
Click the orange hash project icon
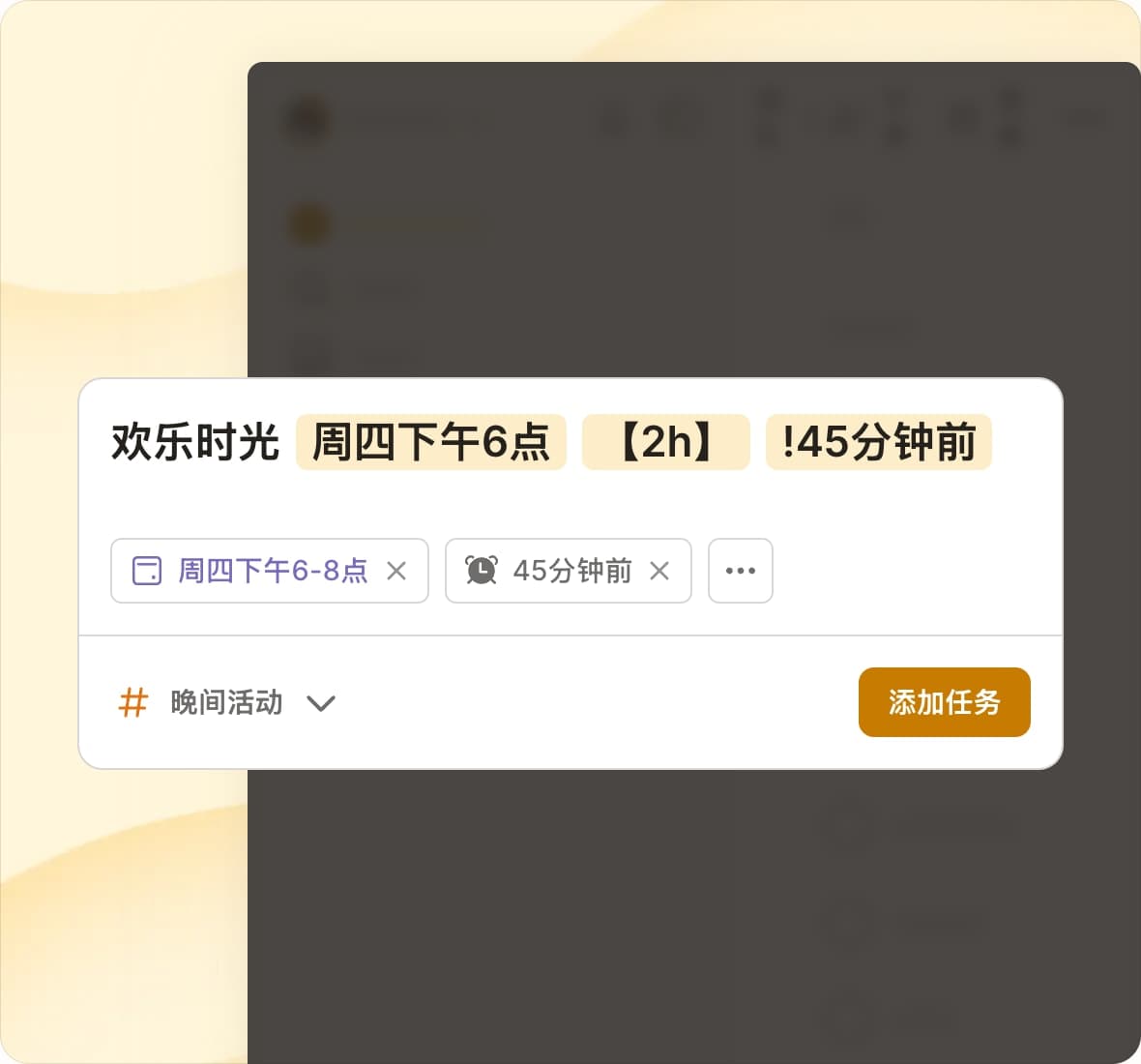(x=133, y=703)
